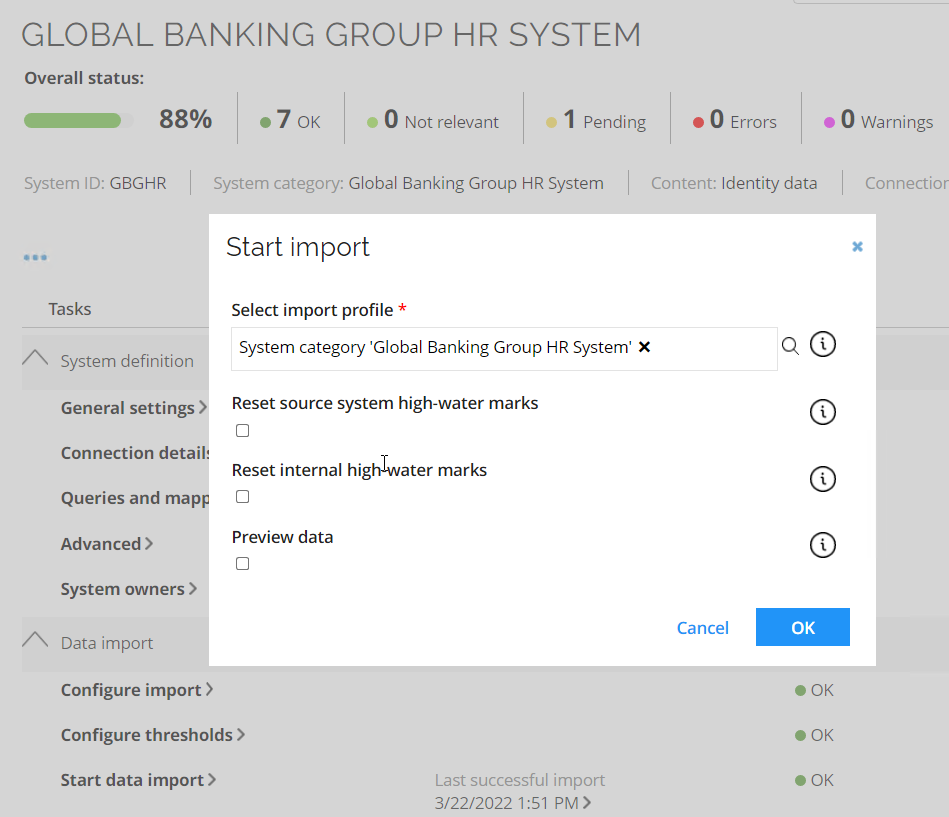Click the 0 Warnings status count

click(x=879, y=120)
